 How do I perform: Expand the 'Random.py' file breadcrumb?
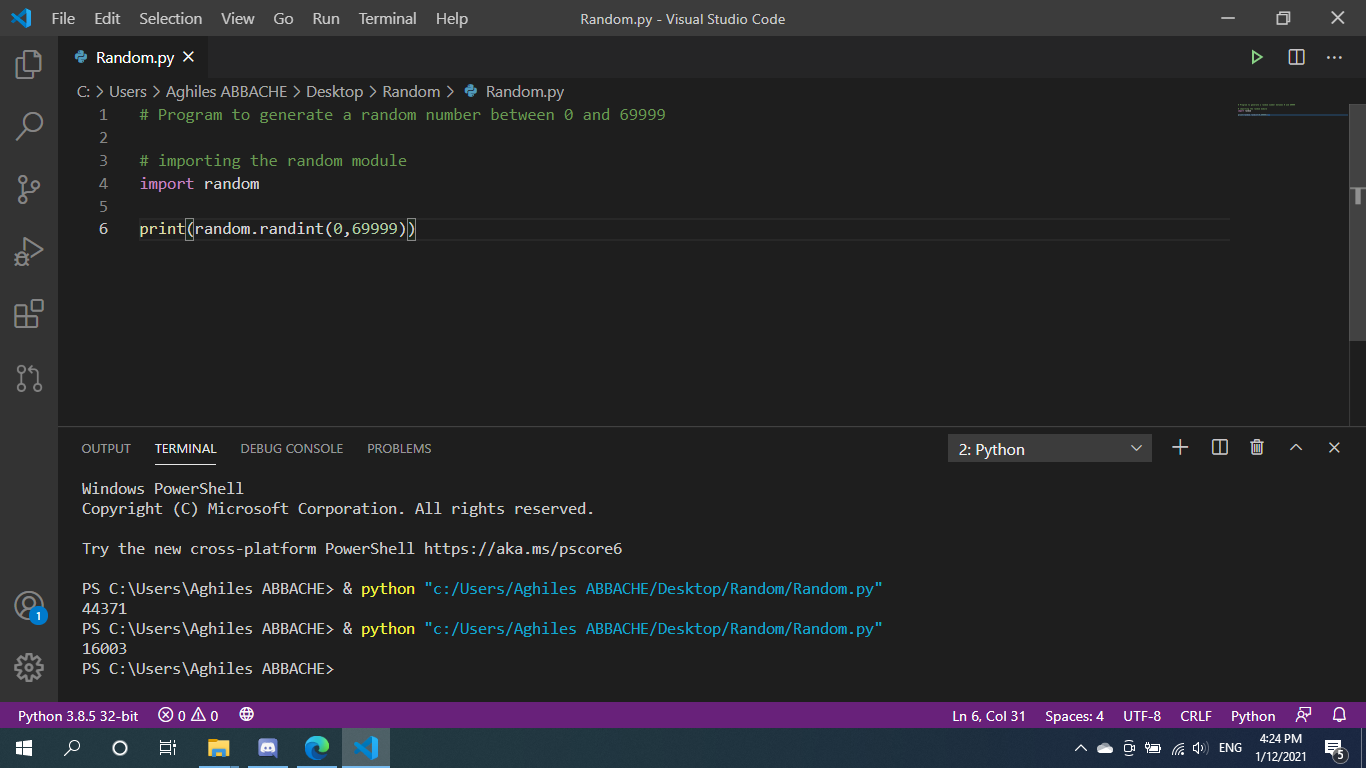point(513,91)
